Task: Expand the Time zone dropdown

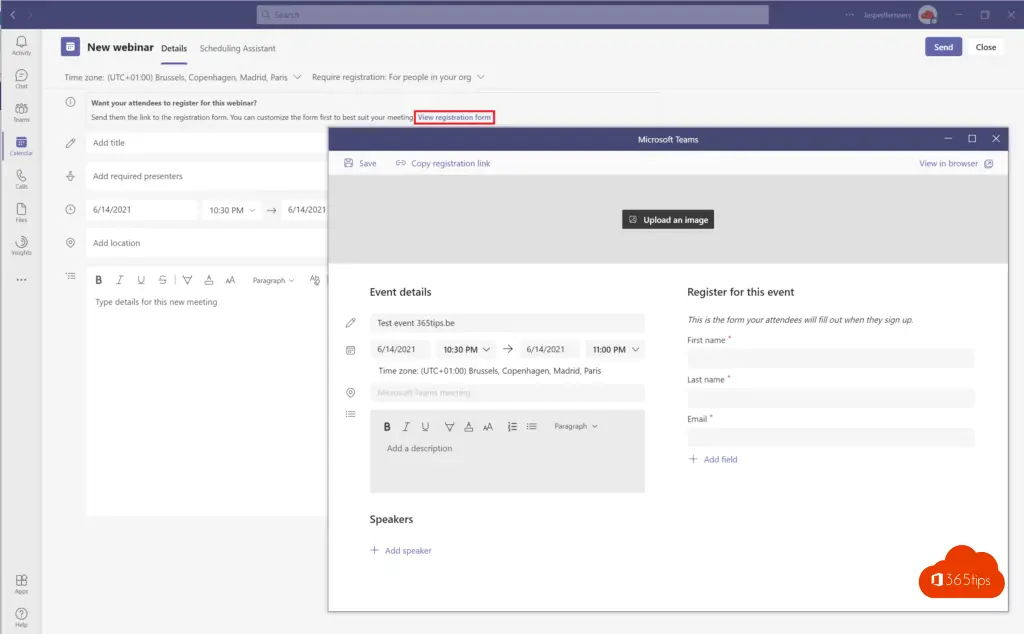Action: [x=183, y=77]
